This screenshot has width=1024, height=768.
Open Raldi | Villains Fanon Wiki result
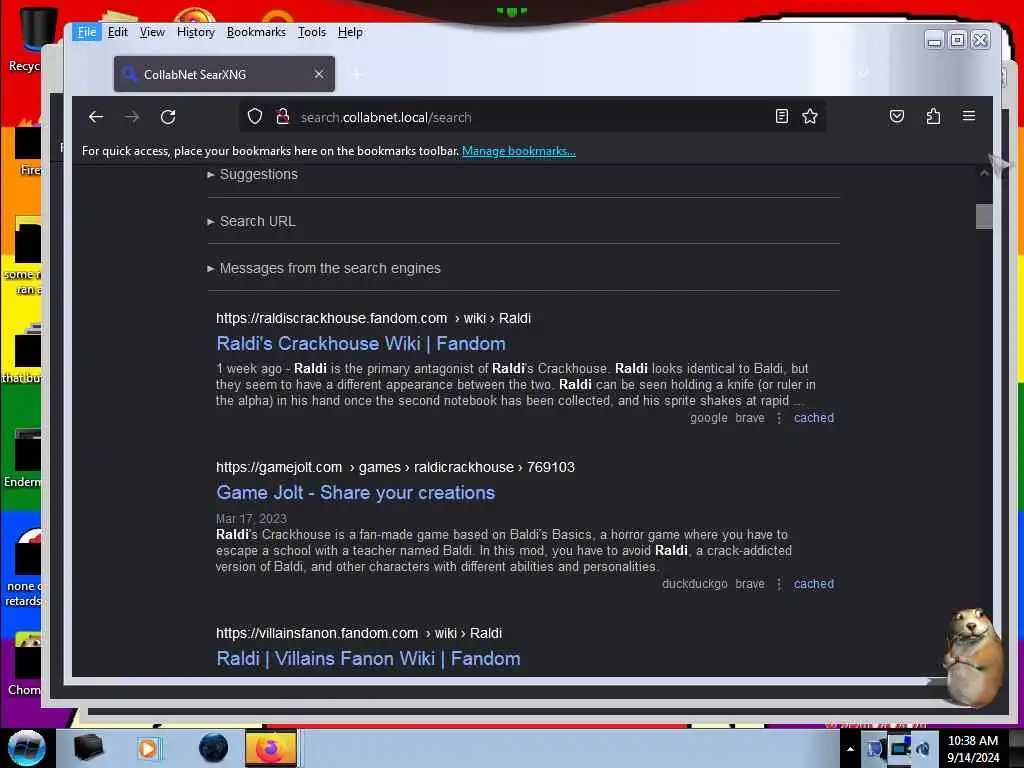[x=368, y=658]
